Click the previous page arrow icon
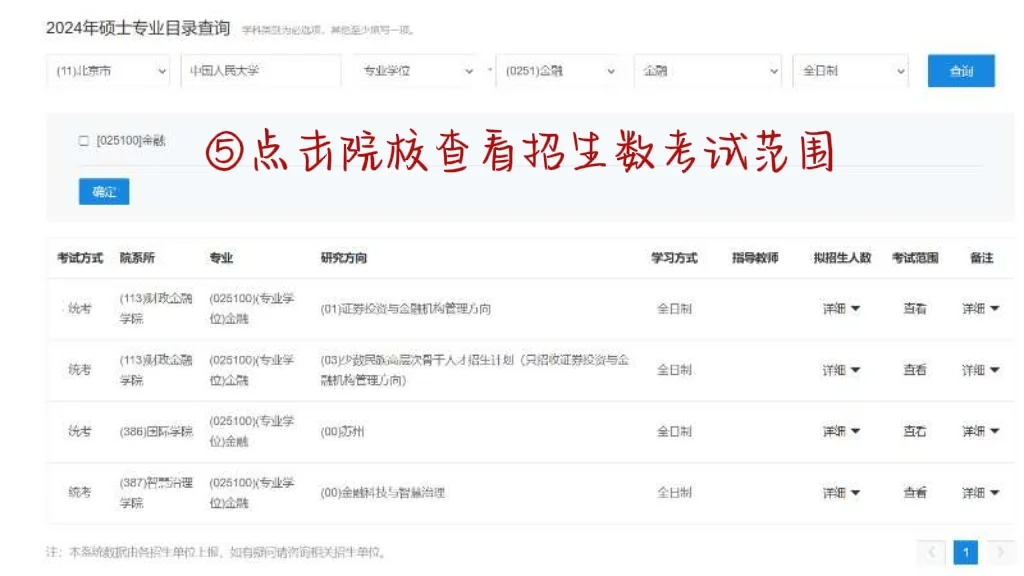The width and height of the screenshot is (1024, 576). [x=933, y=551]
